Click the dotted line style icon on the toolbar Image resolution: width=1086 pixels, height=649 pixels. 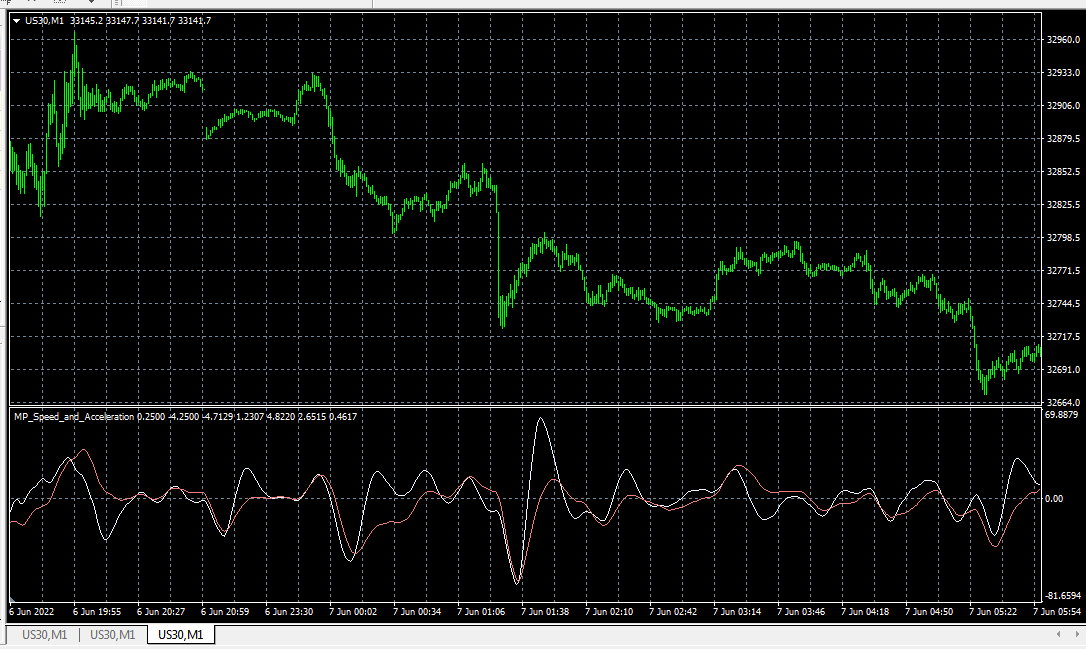[58, 4]
